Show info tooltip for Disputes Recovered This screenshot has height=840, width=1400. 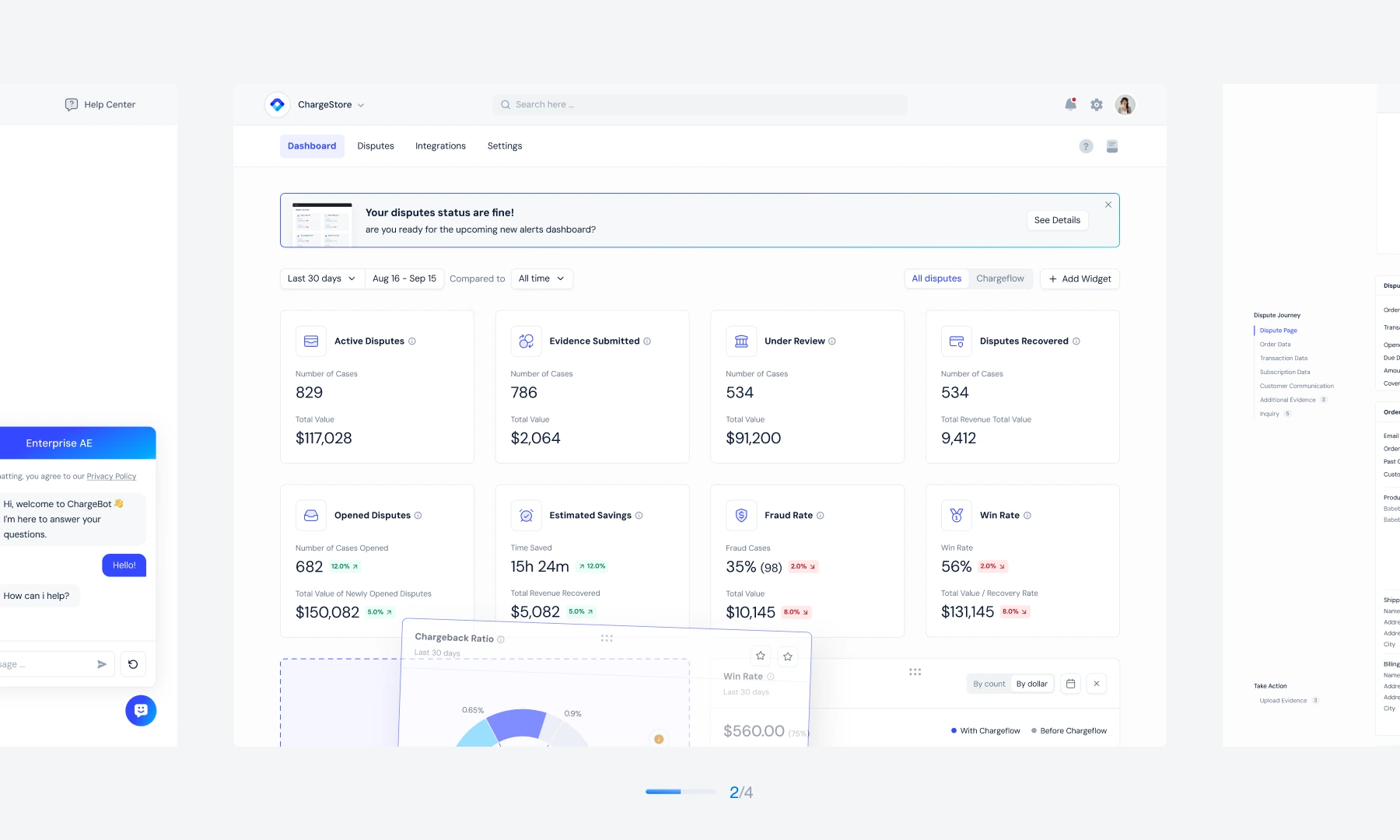[x=1076, y=341]
